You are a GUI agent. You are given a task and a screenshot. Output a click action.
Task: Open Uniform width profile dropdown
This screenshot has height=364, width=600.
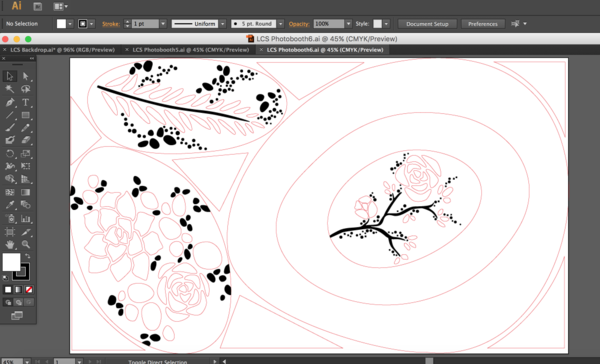pos(223,24)
